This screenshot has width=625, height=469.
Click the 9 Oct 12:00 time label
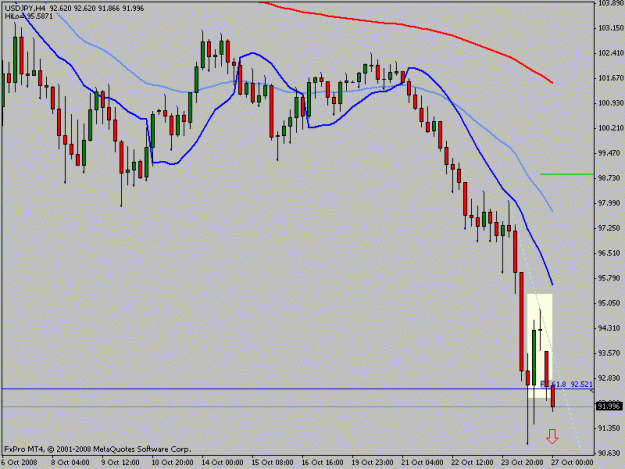(x=120, y=463)
